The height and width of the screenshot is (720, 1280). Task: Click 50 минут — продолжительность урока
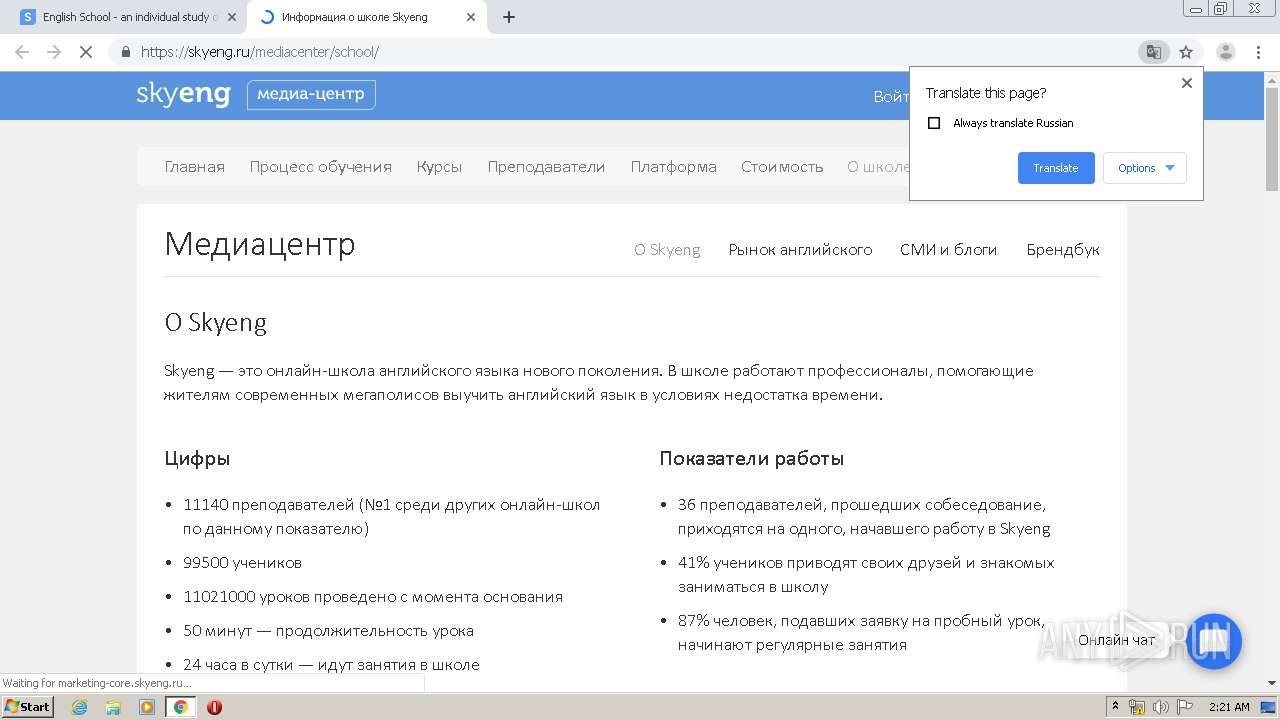328,631
